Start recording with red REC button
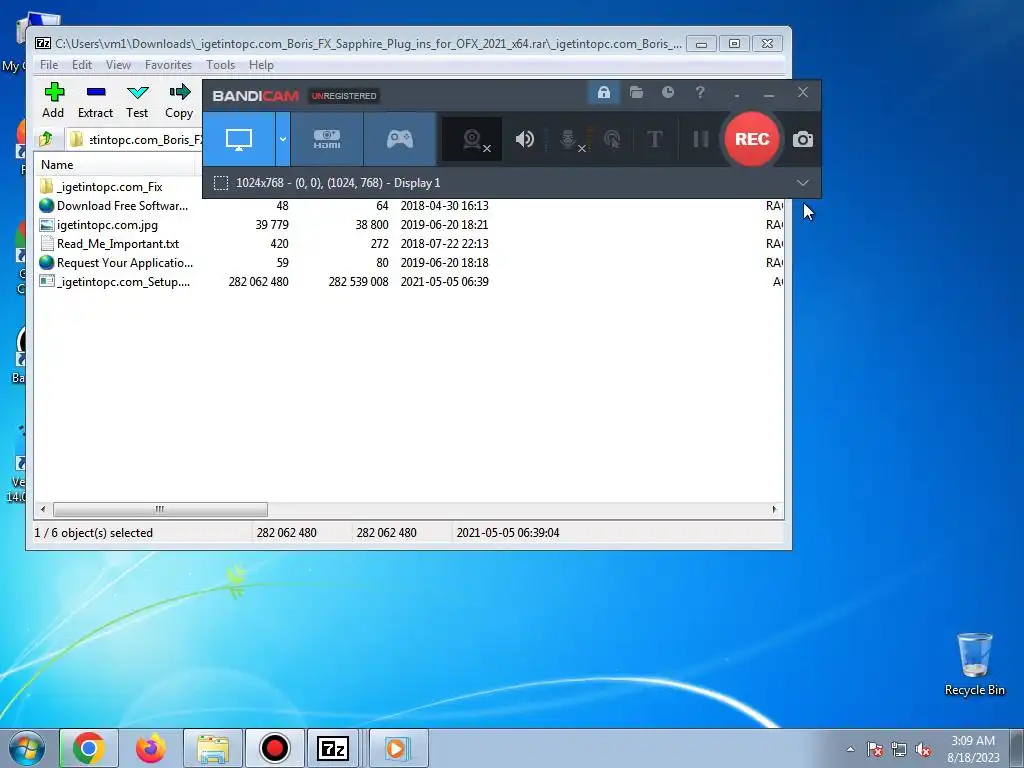 pyautogui.click(x=752, y=139)
